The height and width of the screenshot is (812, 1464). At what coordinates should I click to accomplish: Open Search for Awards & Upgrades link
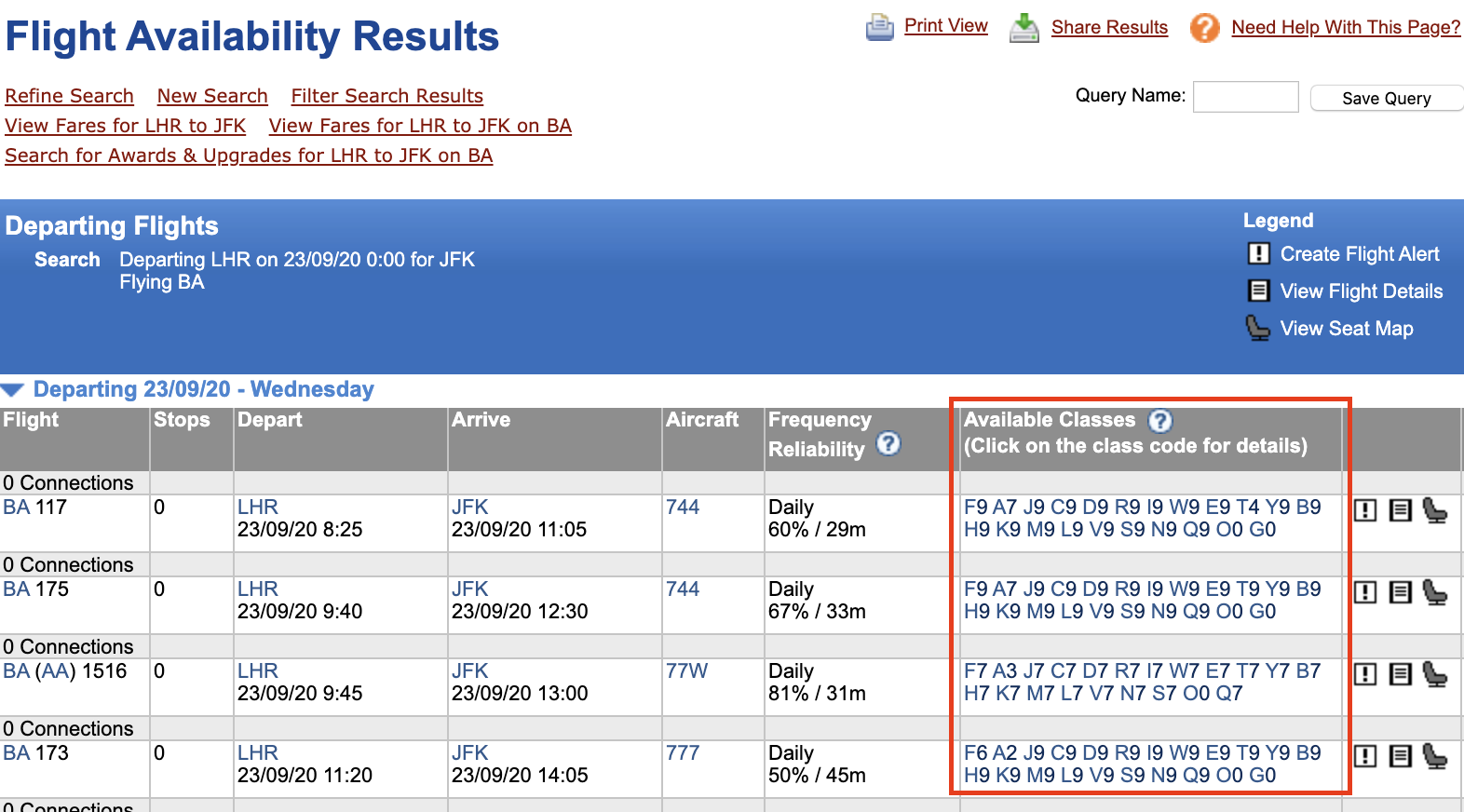pos(249,156)
